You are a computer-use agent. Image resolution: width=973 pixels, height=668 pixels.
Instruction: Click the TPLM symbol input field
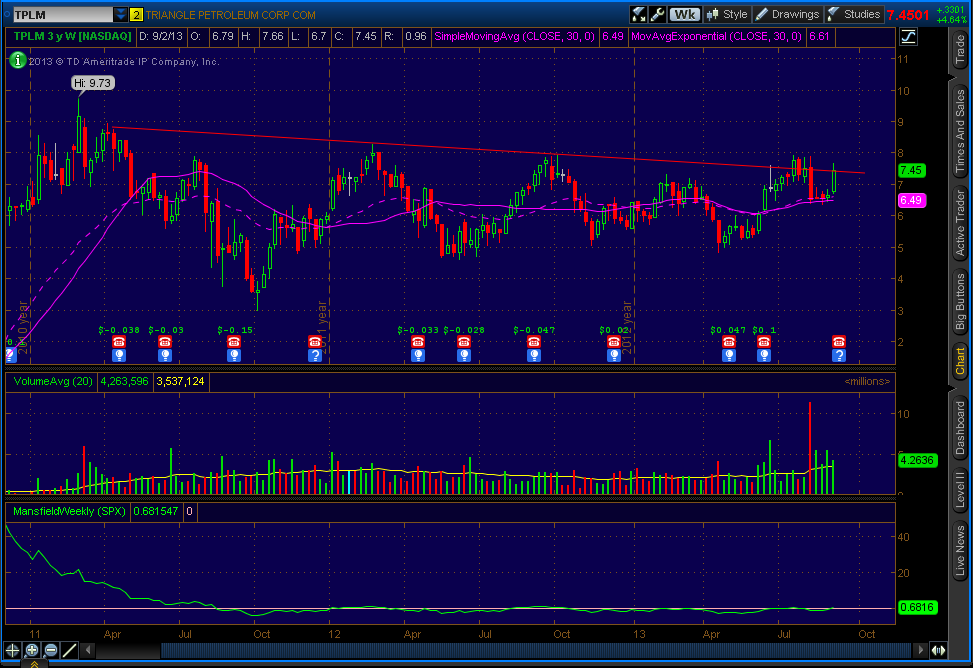pos(58,14)
